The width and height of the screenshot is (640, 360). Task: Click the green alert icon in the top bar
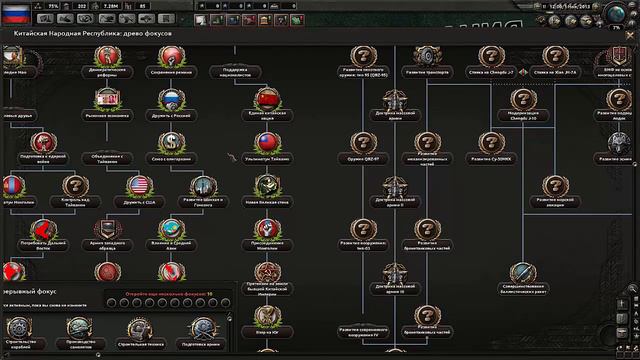coord(297,20)
